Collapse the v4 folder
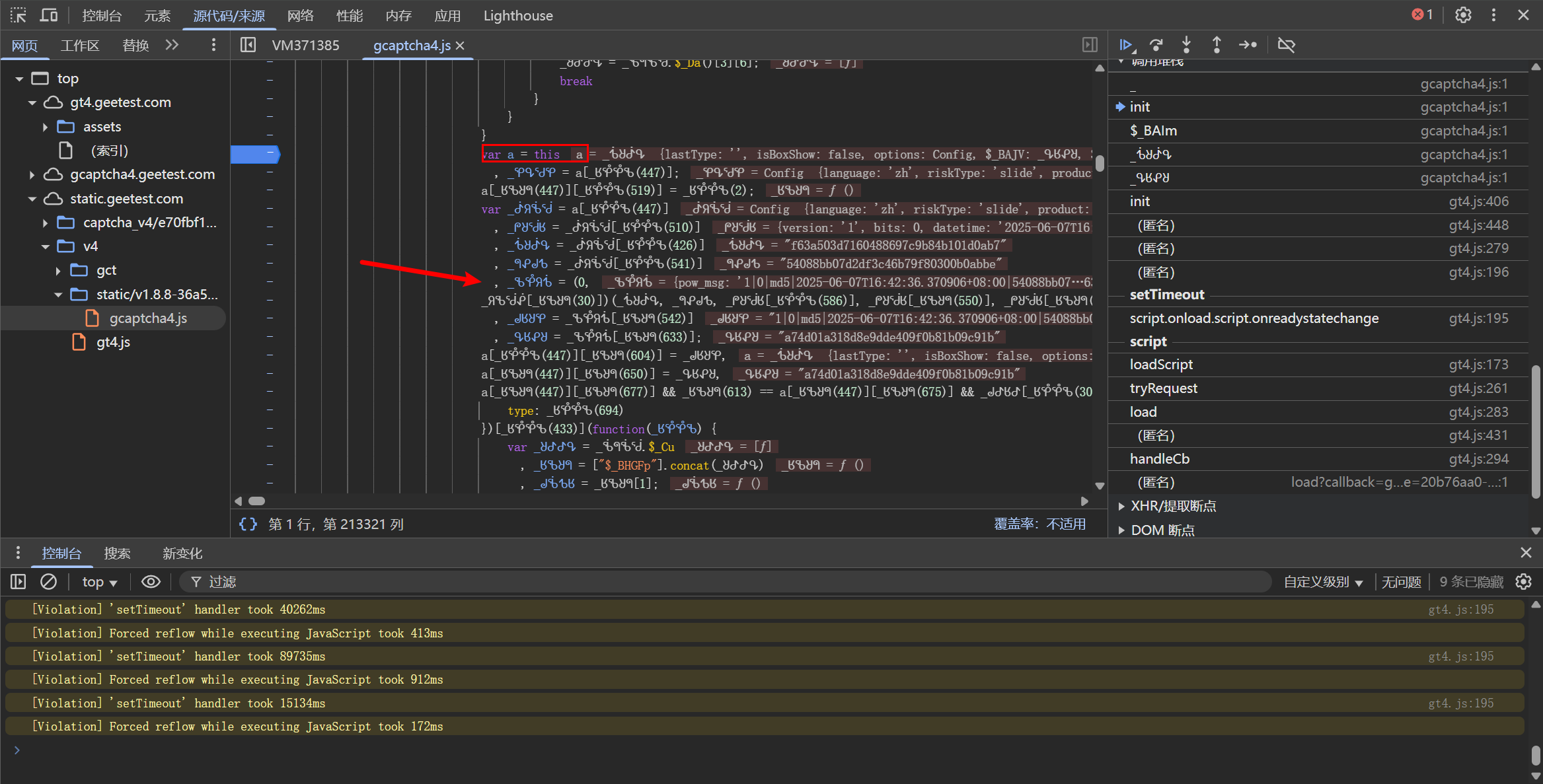 coord(45,246)
